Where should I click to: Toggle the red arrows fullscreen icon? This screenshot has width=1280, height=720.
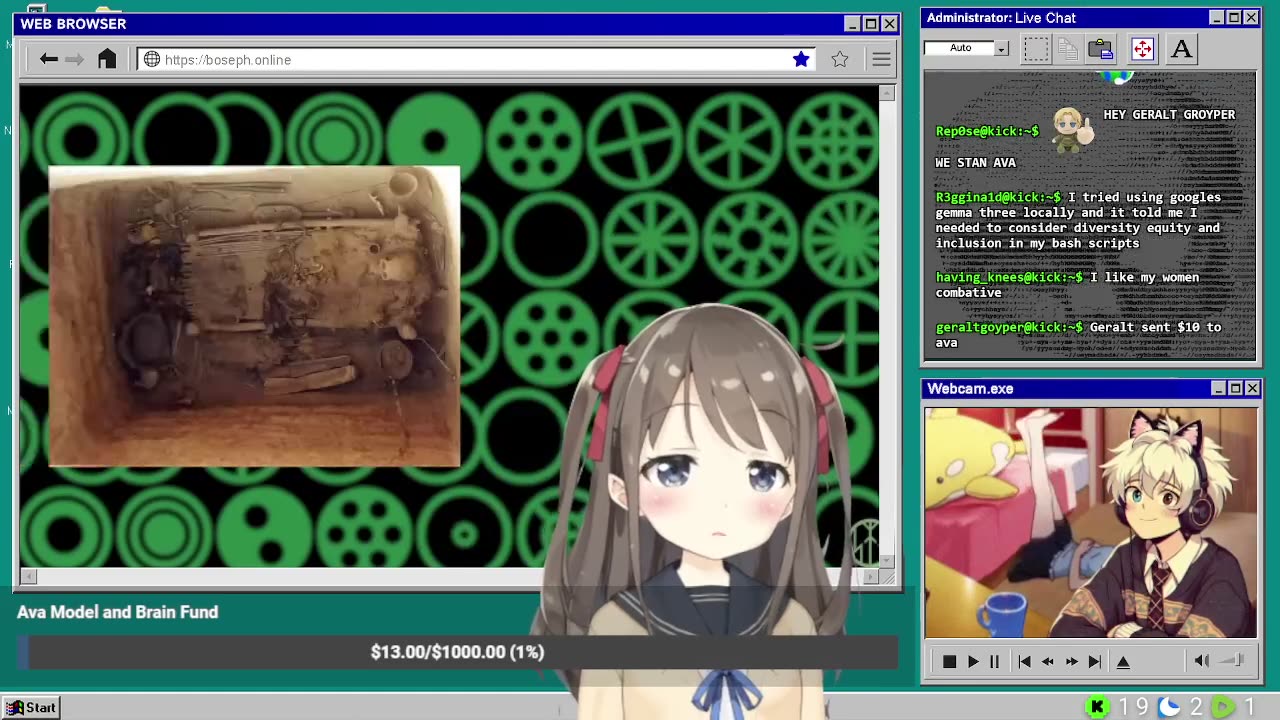click(1142, 48)
